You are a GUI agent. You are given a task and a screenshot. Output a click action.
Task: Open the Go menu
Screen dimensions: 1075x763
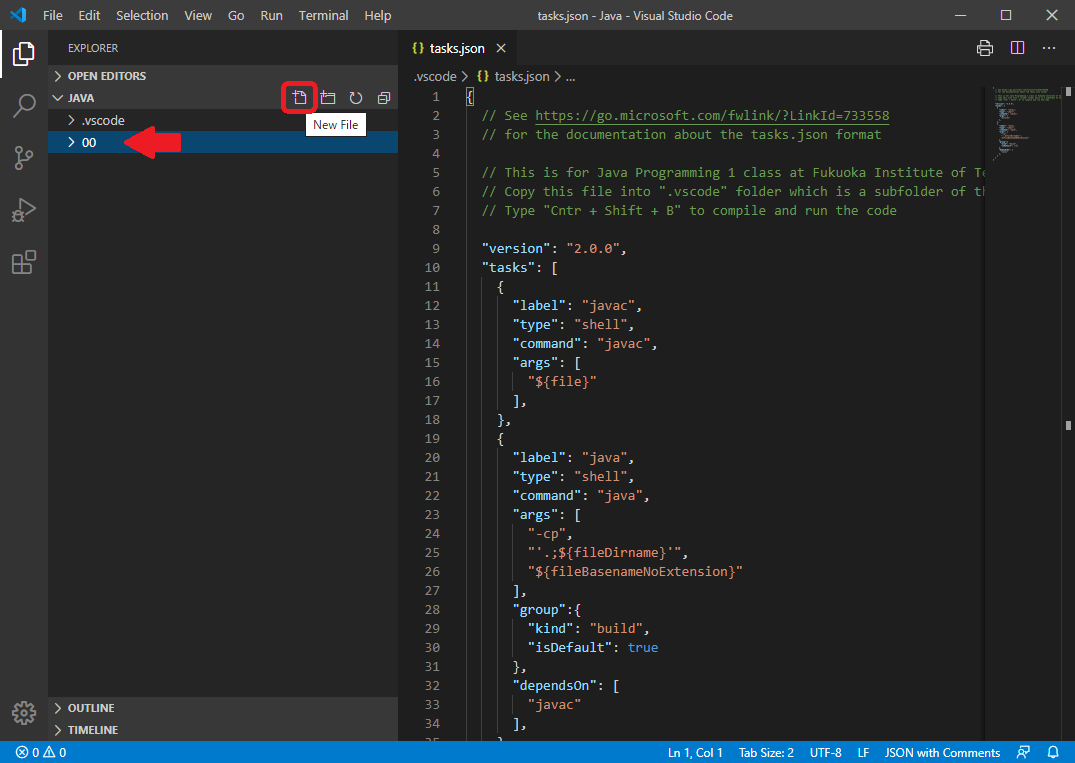[x=236, y=15]
